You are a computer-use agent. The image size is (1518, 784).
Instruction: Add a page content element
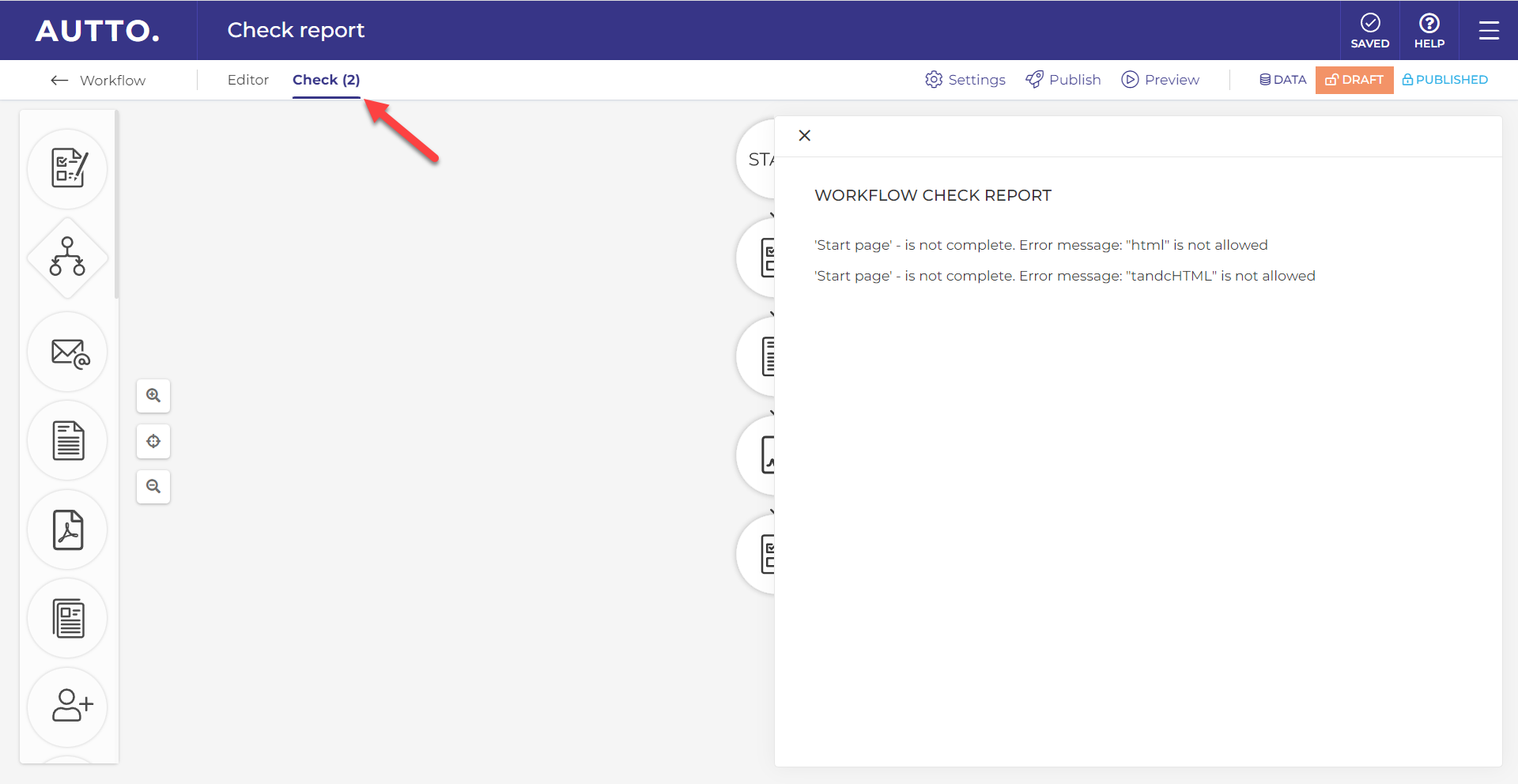[x=68, y=618]
